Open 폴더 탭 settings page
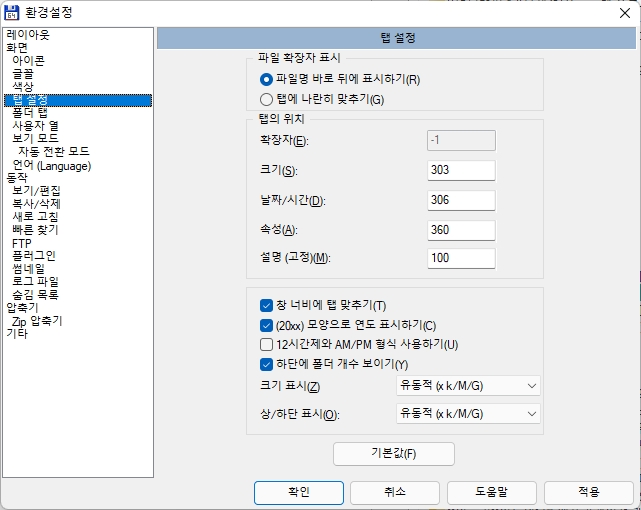The image size is (641, 510). tap(30, 113)
